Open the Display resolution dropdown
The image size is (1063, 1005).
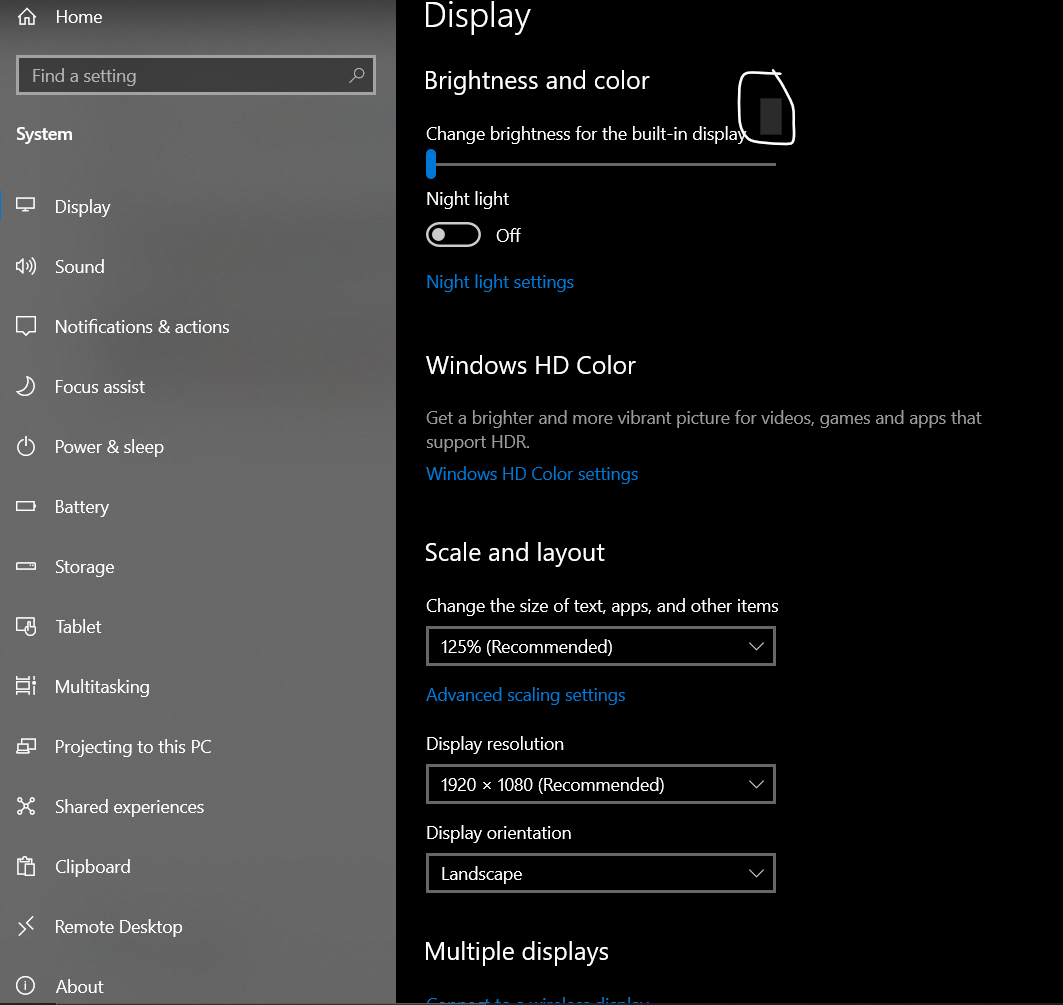[x=601, y=785]
